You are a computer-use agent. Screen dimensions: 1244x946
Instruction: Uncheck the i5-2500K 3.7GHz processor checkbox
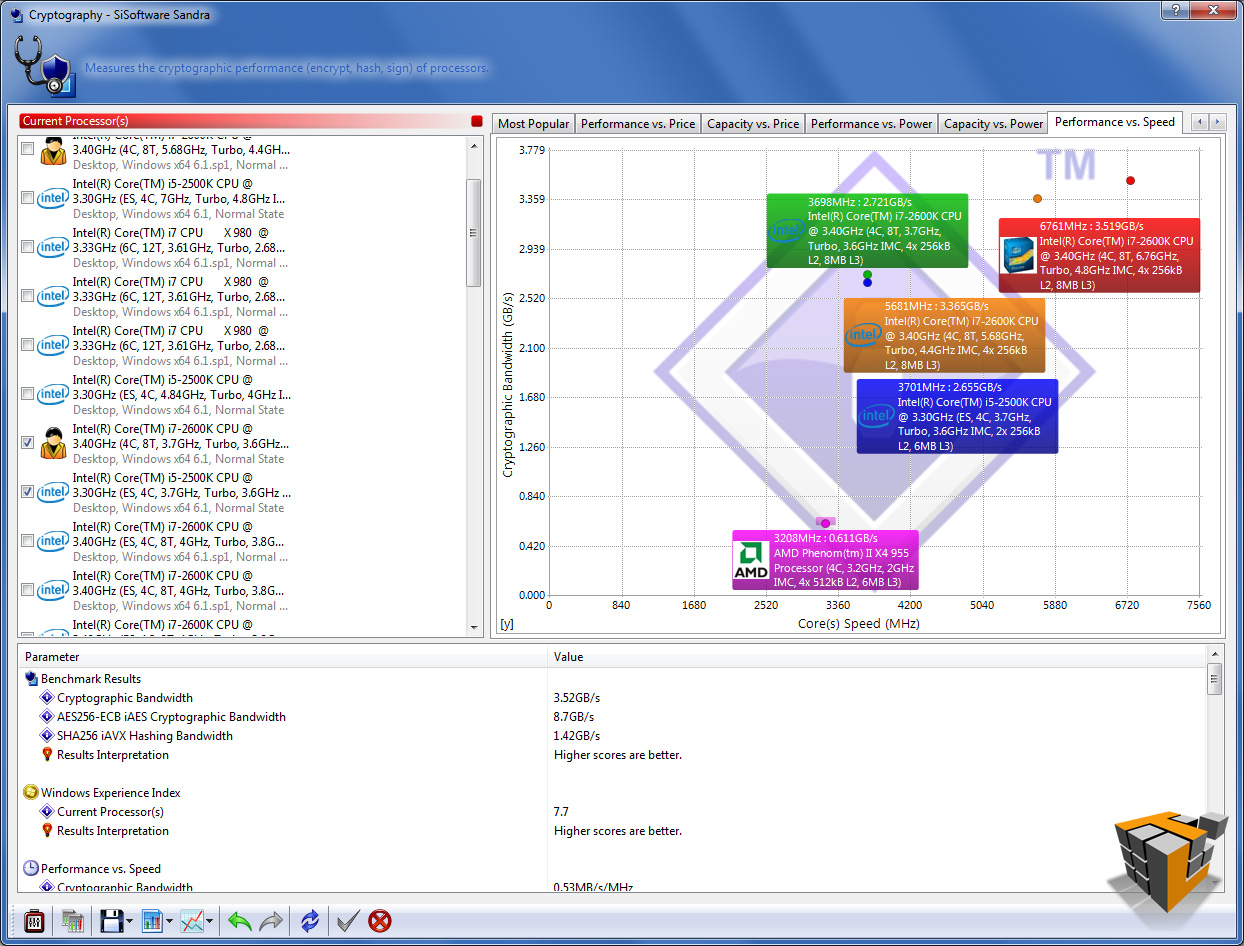(27, 492)
